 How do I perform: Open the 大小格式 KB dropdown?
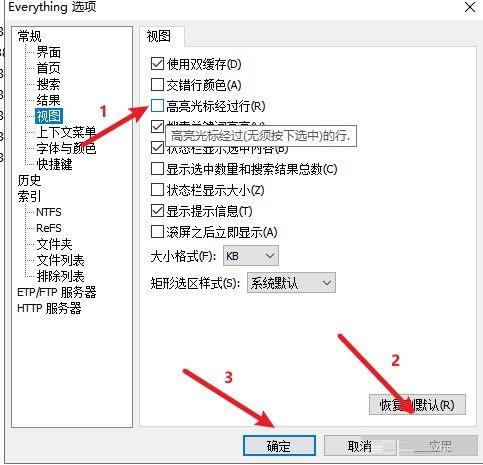click(251, 256)
